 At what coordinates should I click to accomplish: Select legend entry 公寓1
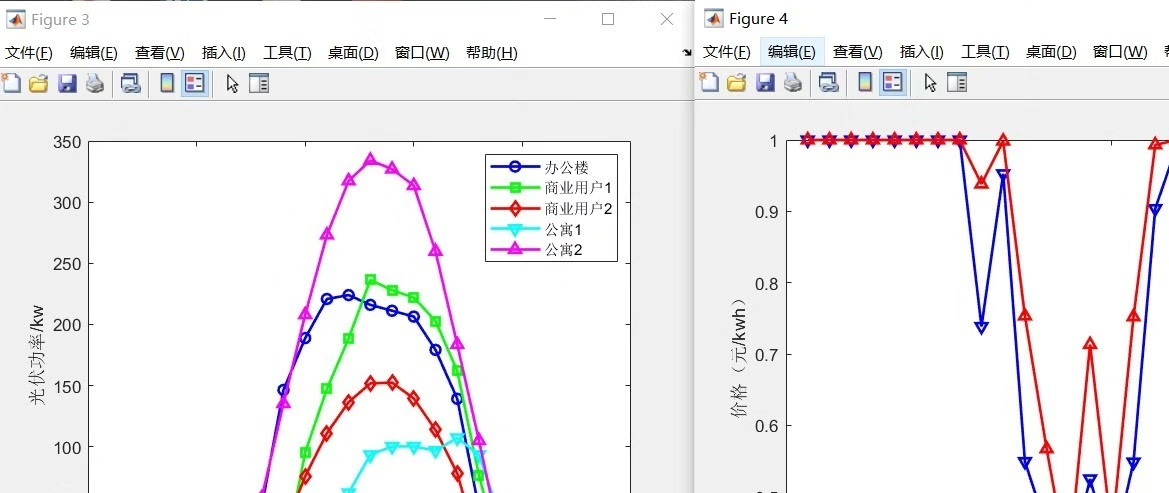coord(564,230)
